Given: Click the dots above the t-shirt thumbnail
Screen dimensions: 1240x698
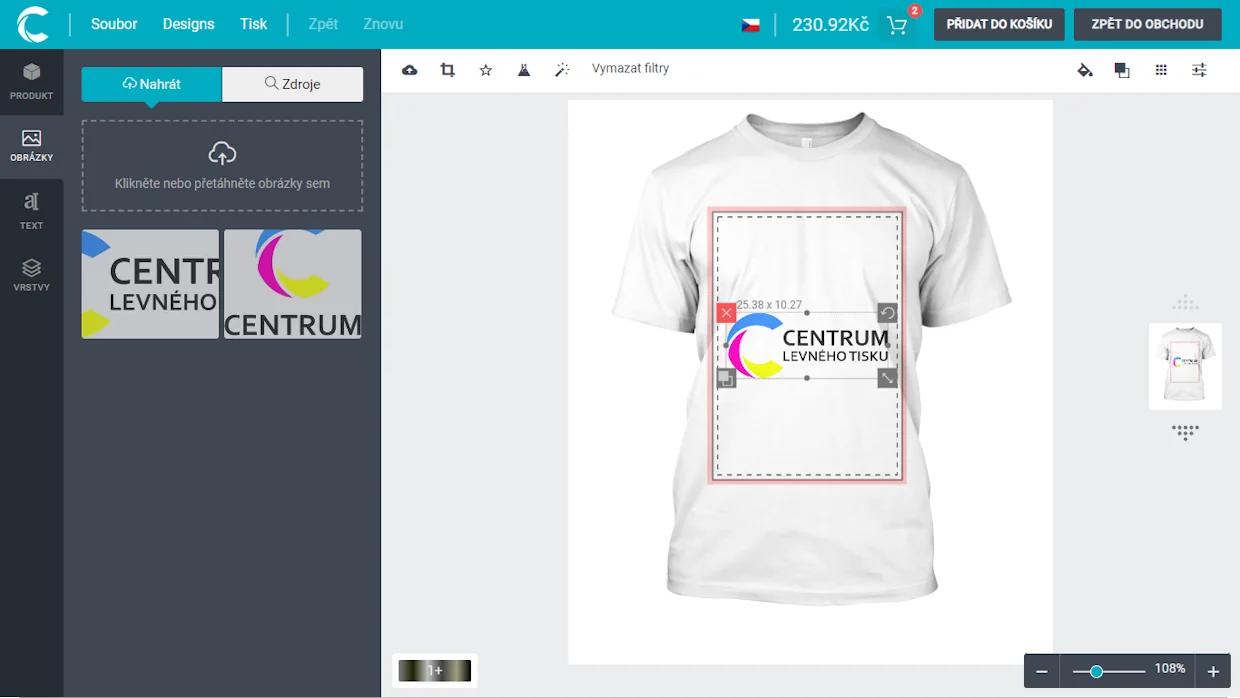Looking at the screenshot, I should pyautogui.click(x=1185, y=303).
